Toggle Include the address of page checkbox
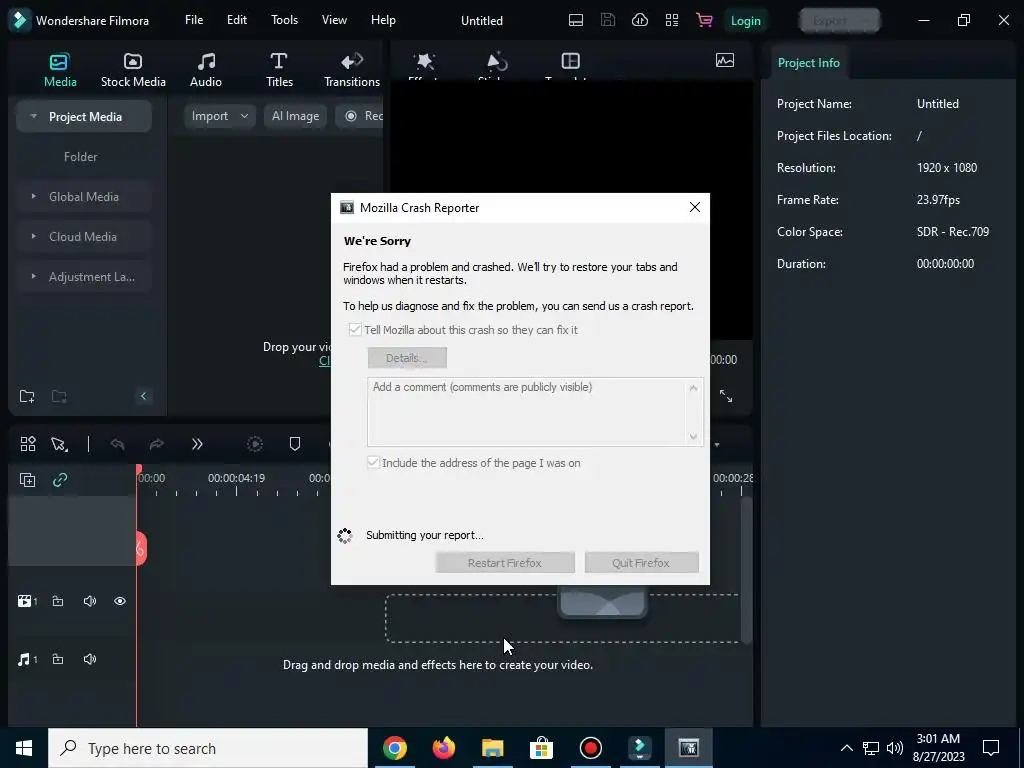 click(x=373, y=462)
